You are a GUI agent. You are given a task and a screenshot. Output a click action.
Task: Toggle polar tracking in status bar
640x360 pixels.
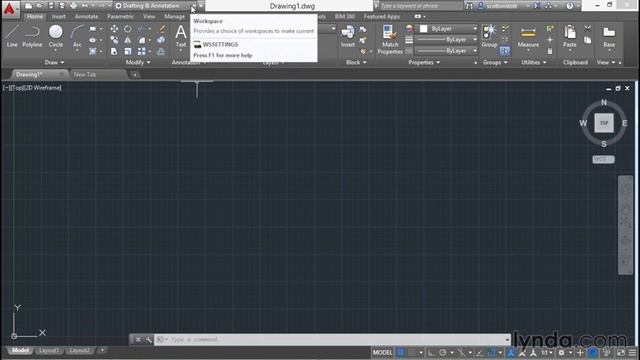(x=443, y=353)
